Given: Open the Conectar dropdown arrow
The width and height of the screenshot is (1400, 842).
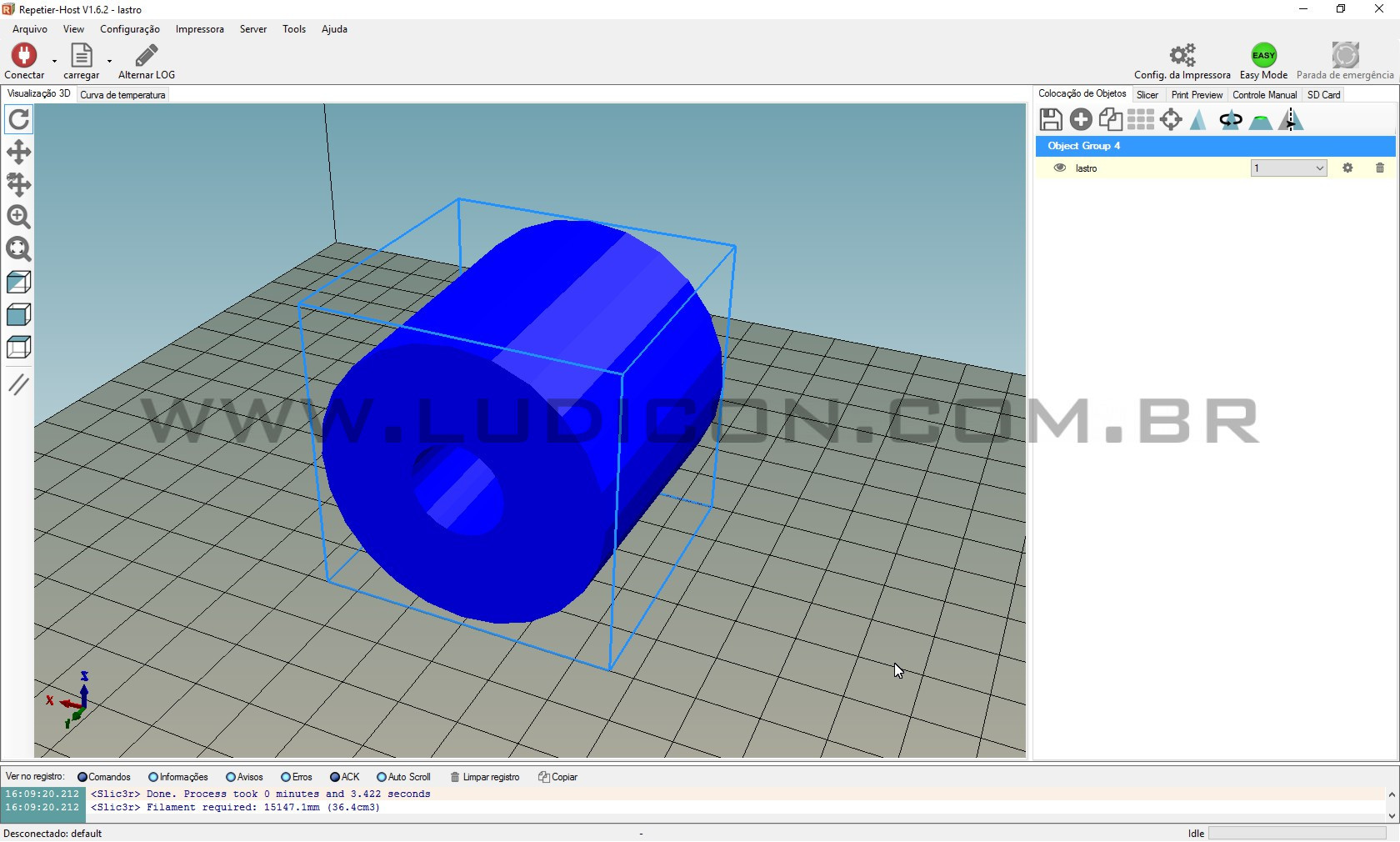Looking at the screenshot, I should pyautogui.click(x=54, y=61).
